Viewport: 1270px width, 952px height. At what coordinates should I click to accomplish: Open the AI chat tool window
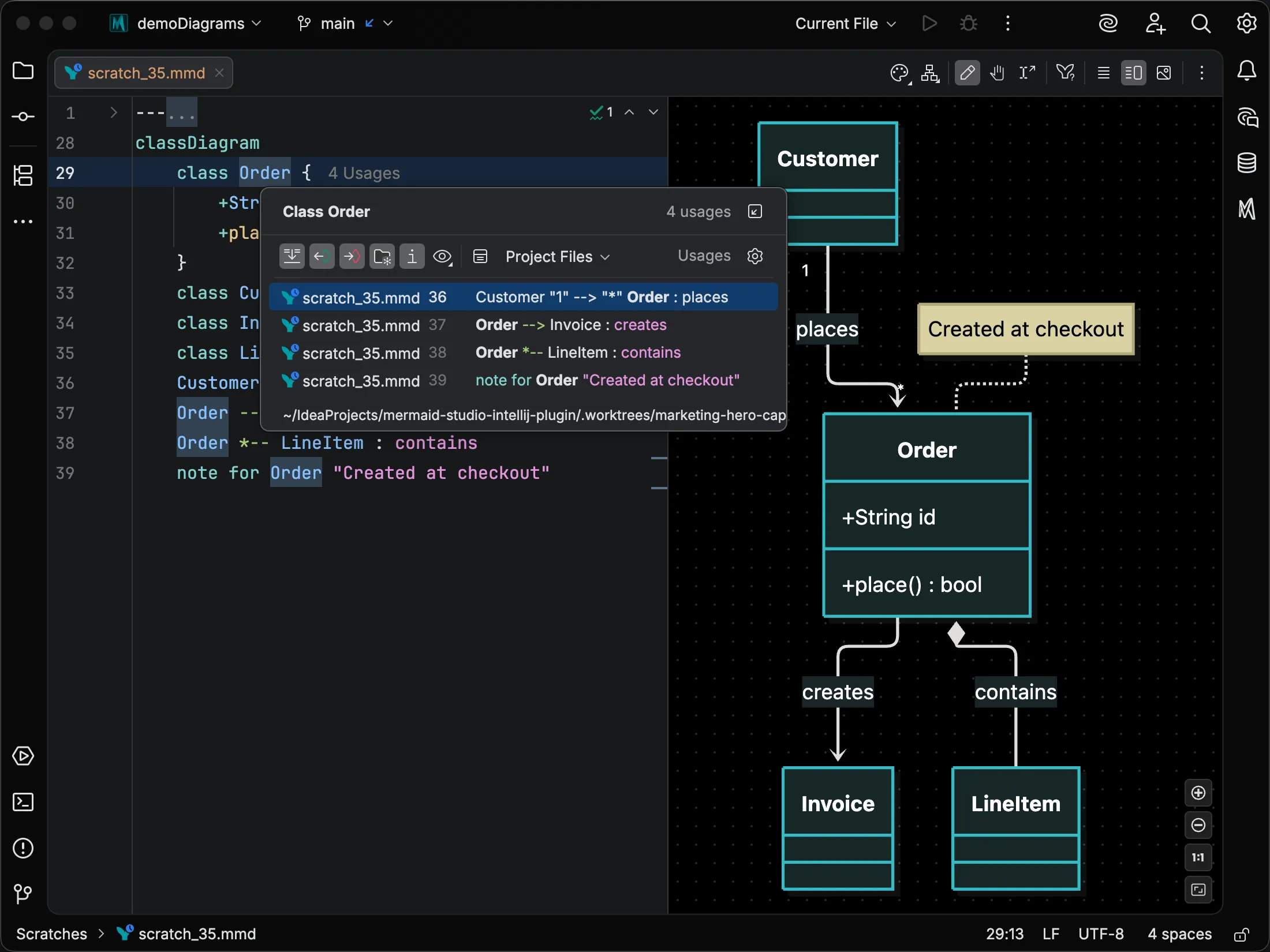point(1247,118)
